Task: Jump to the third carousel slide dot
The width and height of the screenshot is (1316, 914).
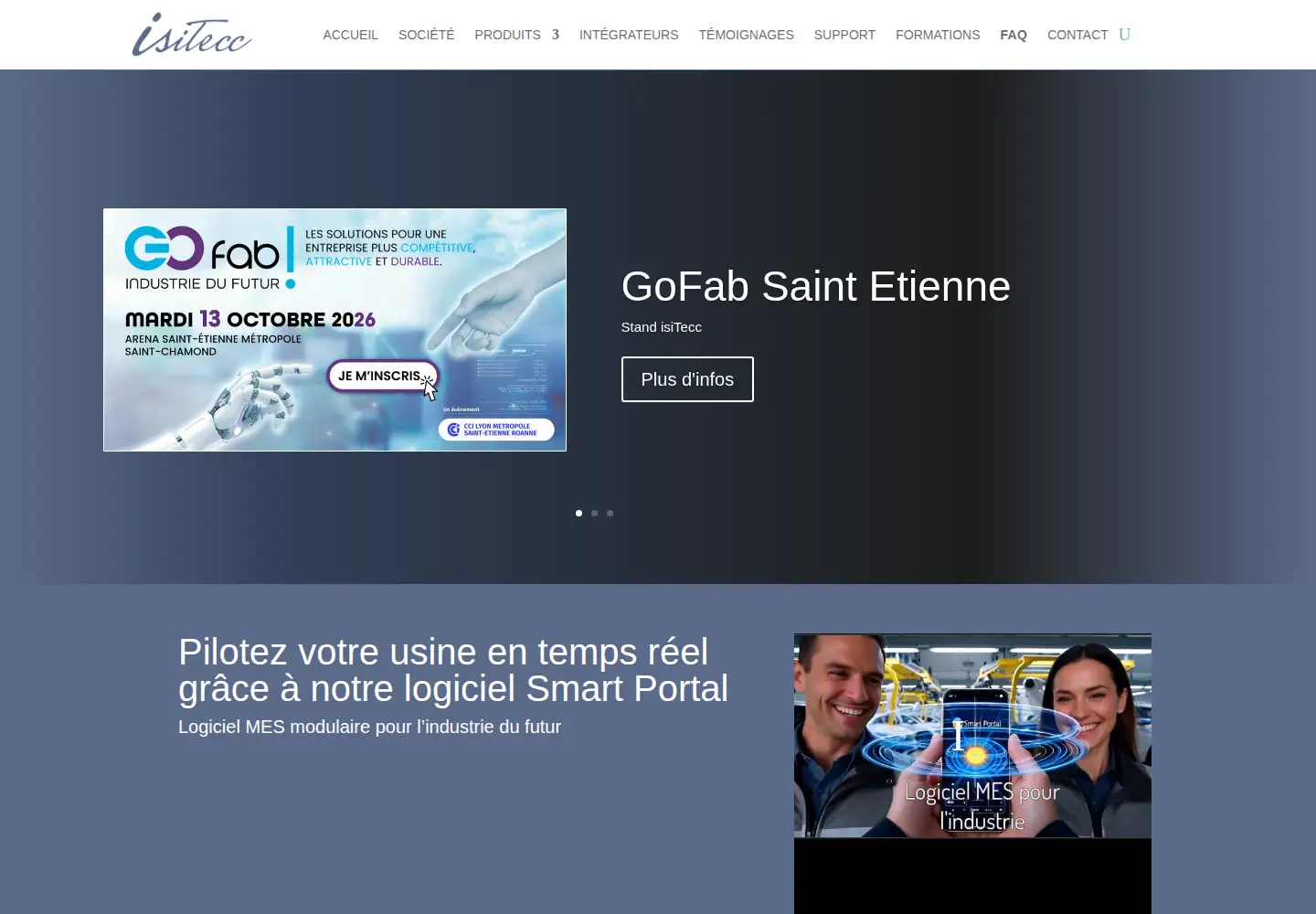Action: (610, 513)
